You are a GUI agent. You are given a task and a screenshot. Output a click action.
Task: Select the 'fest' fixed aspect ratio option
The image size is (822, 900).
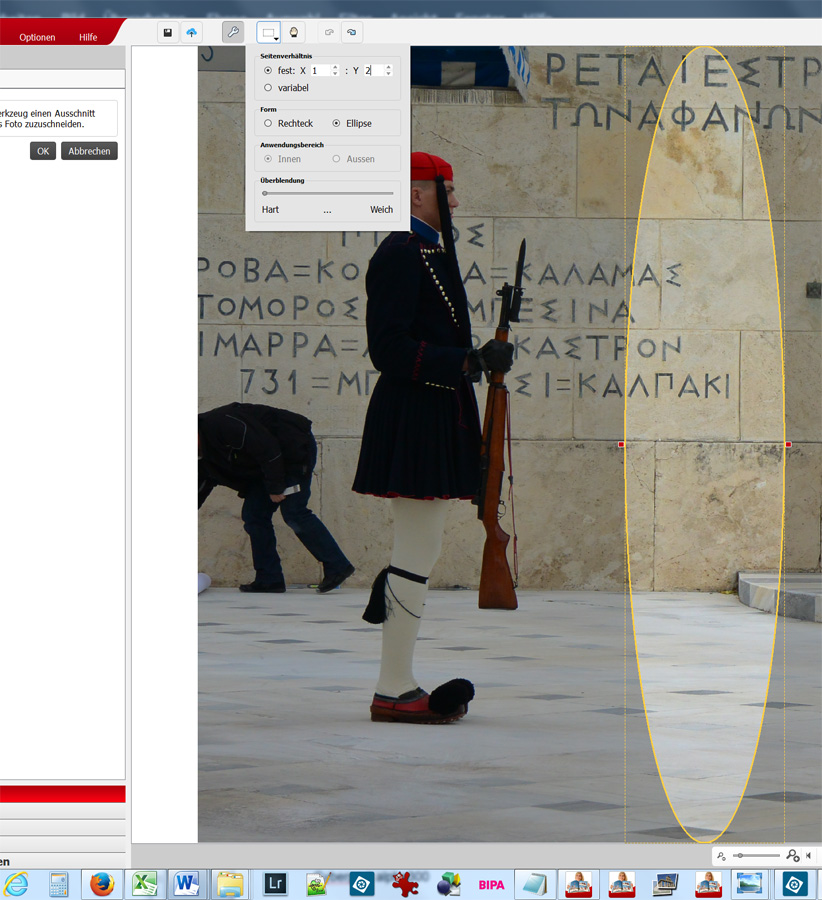pyautogui.click(x=268, y=71)
